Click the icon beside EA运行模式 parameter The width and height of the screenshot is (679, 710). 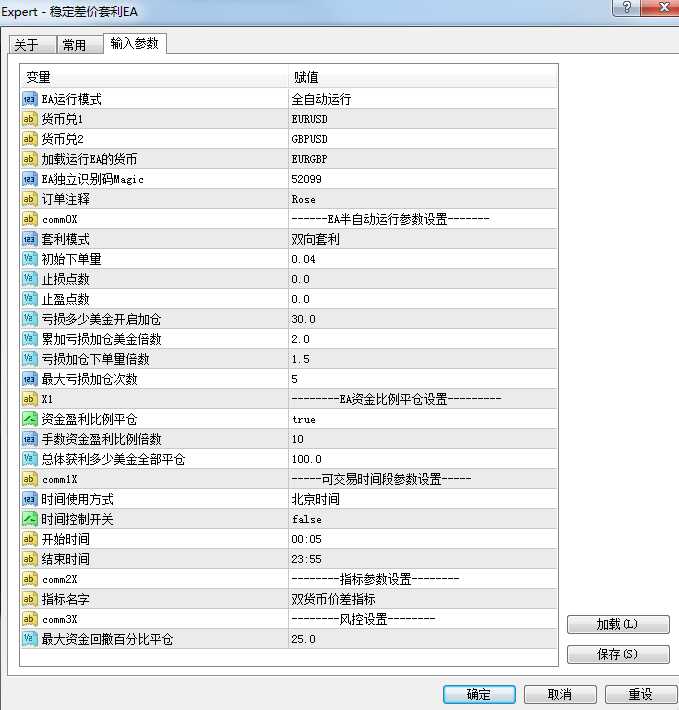coord(29,99)
